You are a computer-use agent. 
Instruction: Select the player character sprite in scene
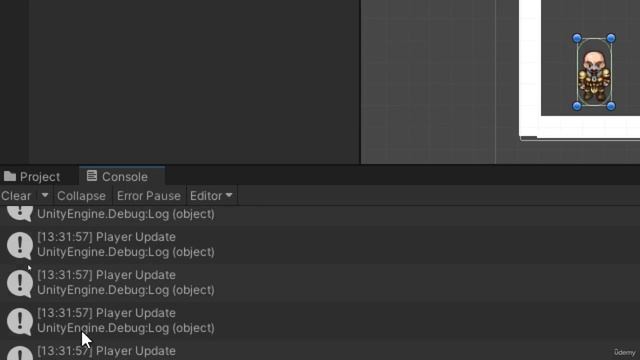click(594, 76)
